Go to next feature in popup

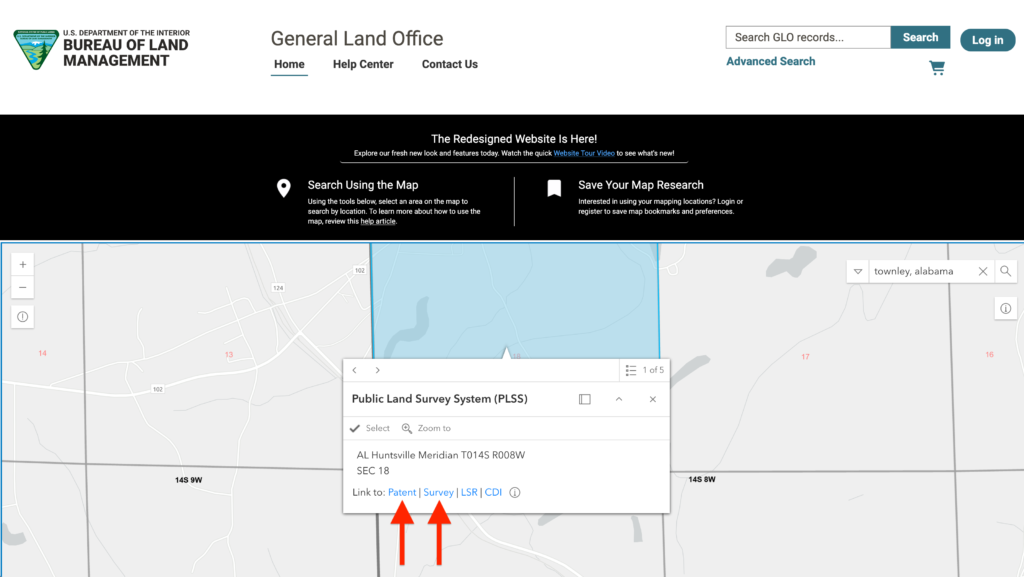[x=377, y=370]
